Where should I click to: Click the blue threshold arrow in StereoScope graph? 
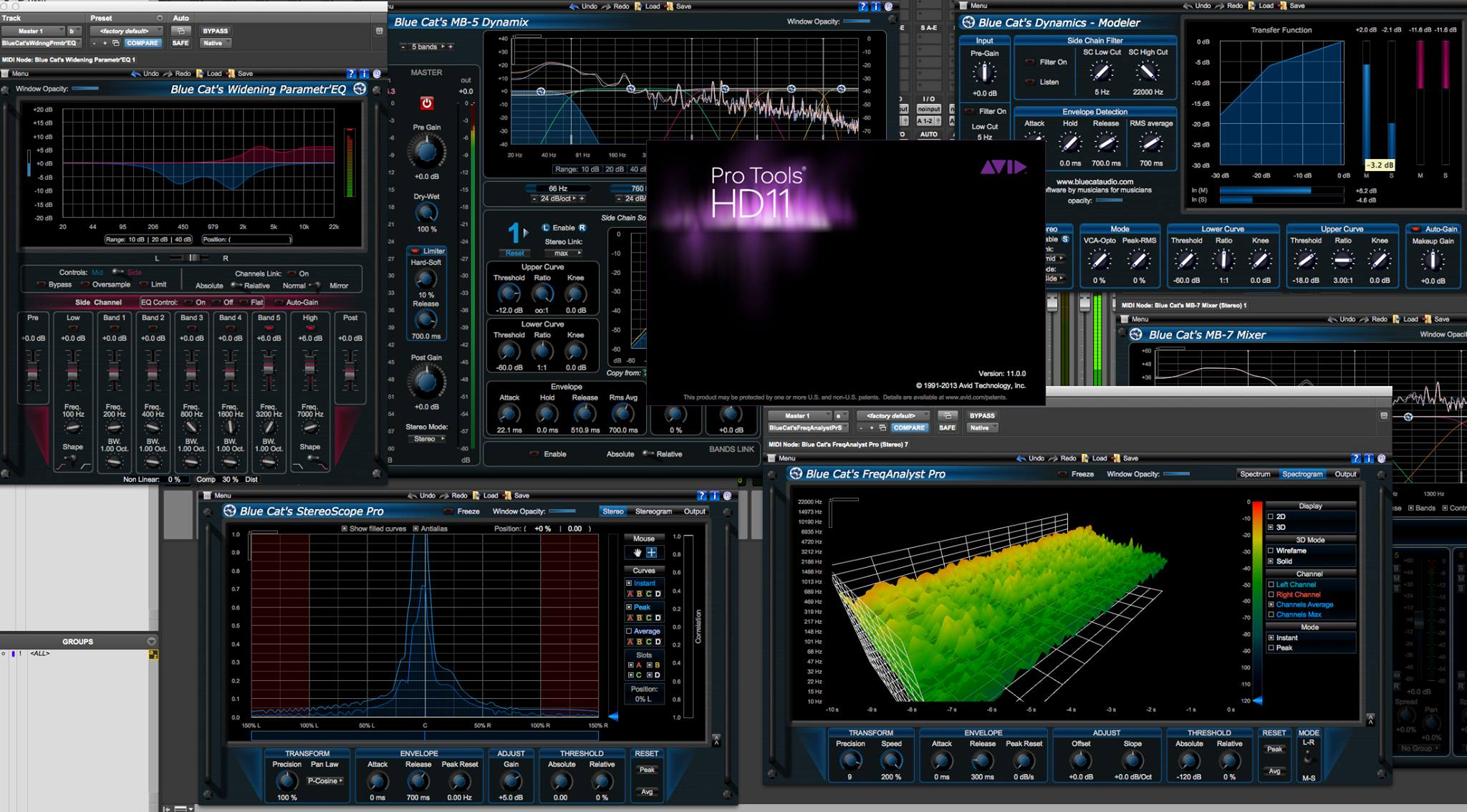click(x=612, y=716)
